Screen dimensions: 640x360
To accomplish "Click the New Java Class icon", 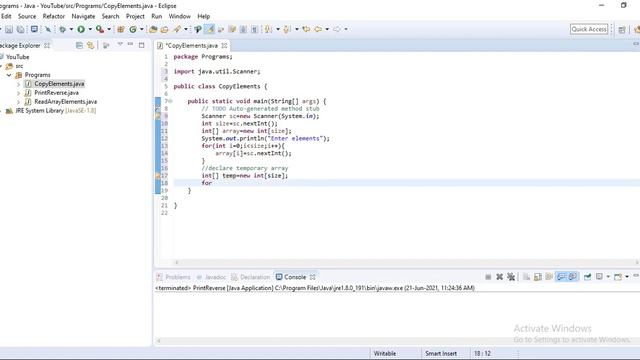I will click(x=133, y=29).
